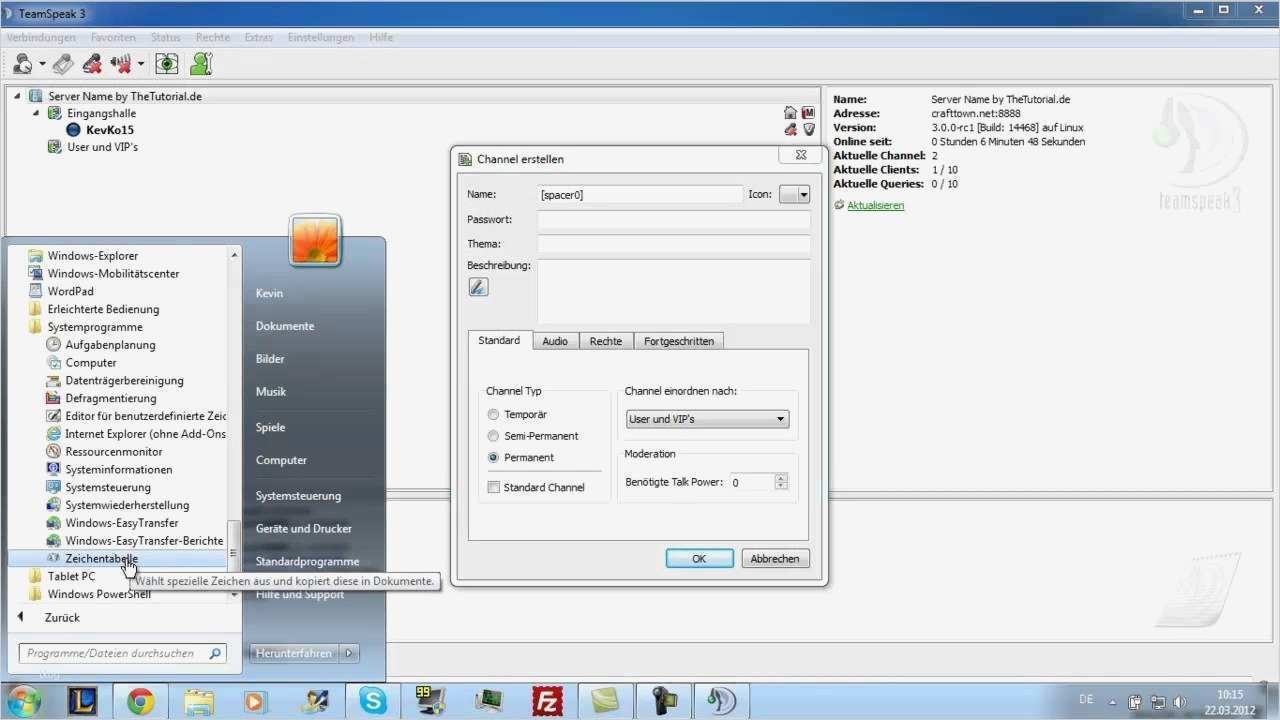Select the Standard tab
The width and height of the screenshot is (1280, 720).
coord(499,340)
